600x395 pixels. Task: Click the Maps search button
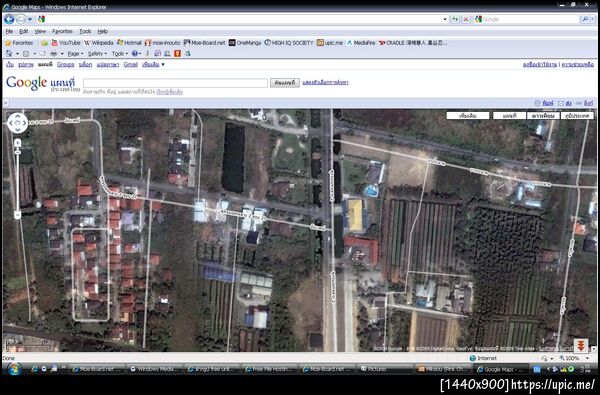pos(285,83)
